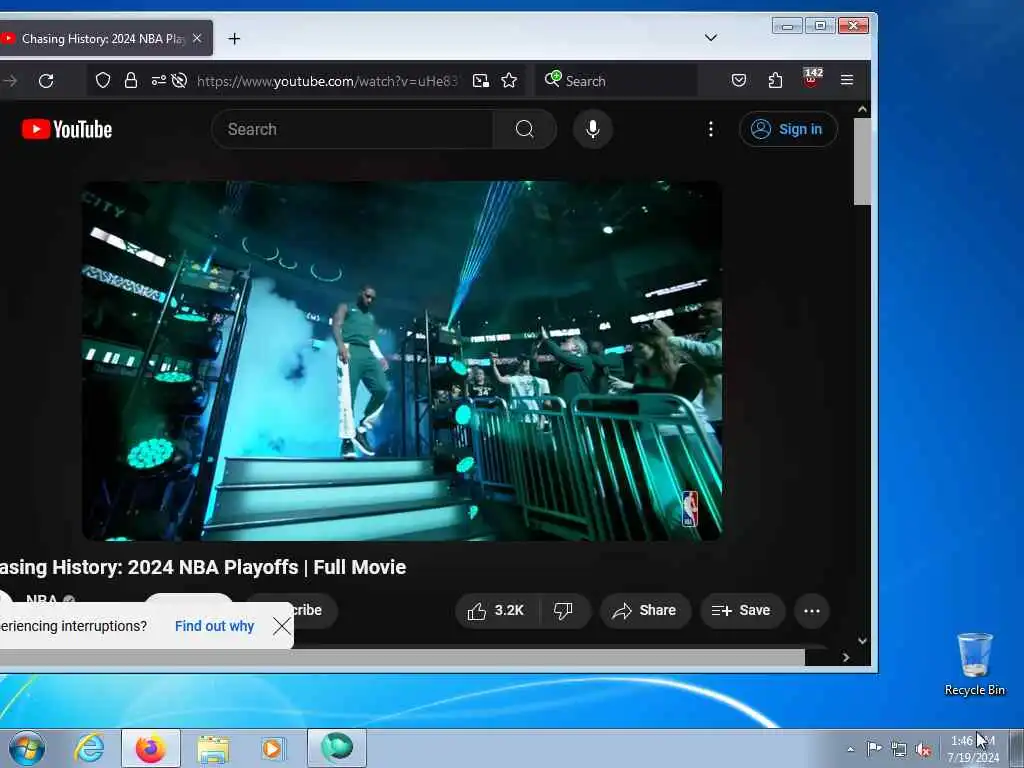The height and width of the screenshot is (768, 1024).
Task: Dislike the video
Action: click(563, 611)
